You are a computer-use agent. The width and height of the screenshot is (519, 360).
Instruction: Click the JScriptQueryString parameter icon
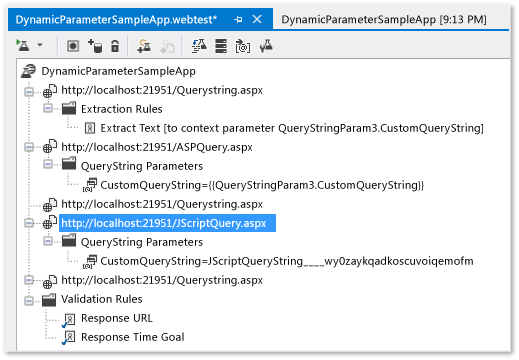tap(90, 261)
